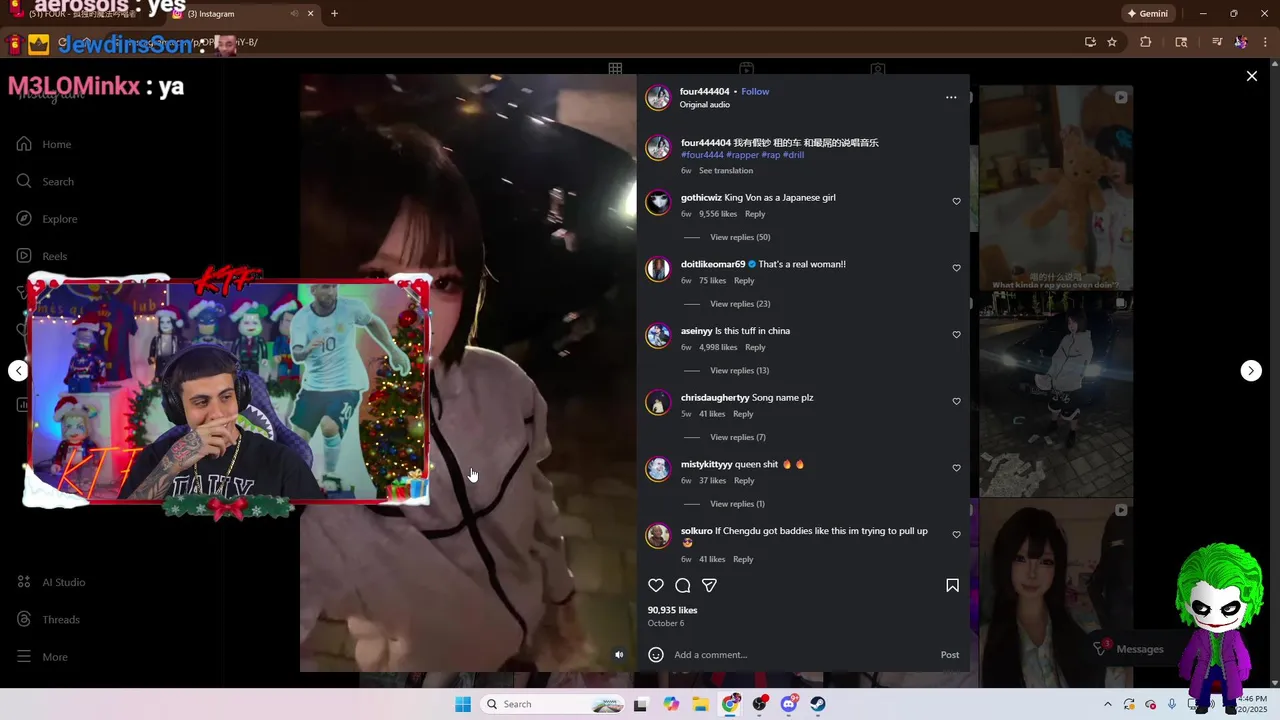Open gothicwiz's profile avatar

(658, 203)
